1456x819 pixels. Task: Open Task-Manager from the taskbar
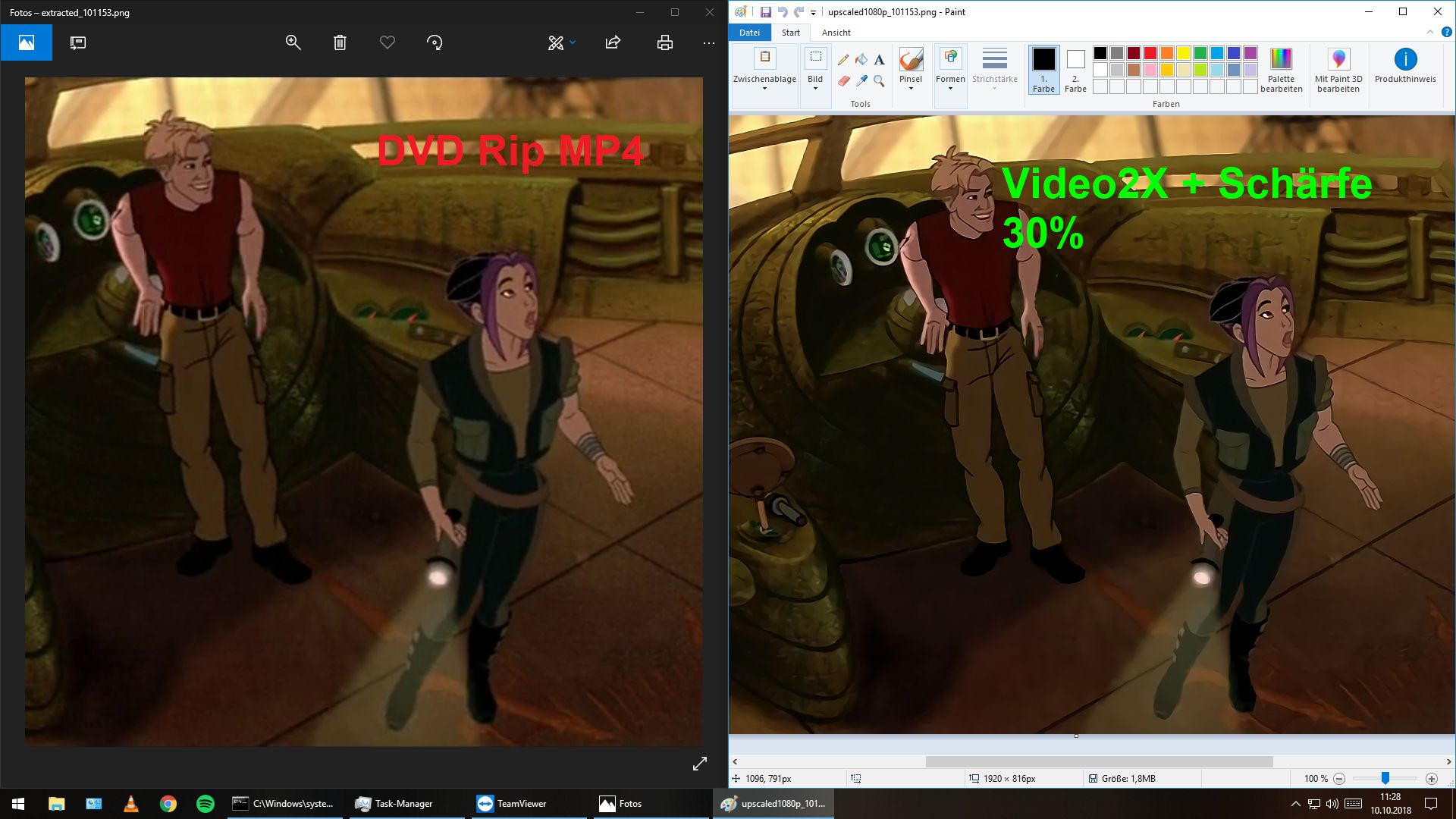(x=403, y=804)
